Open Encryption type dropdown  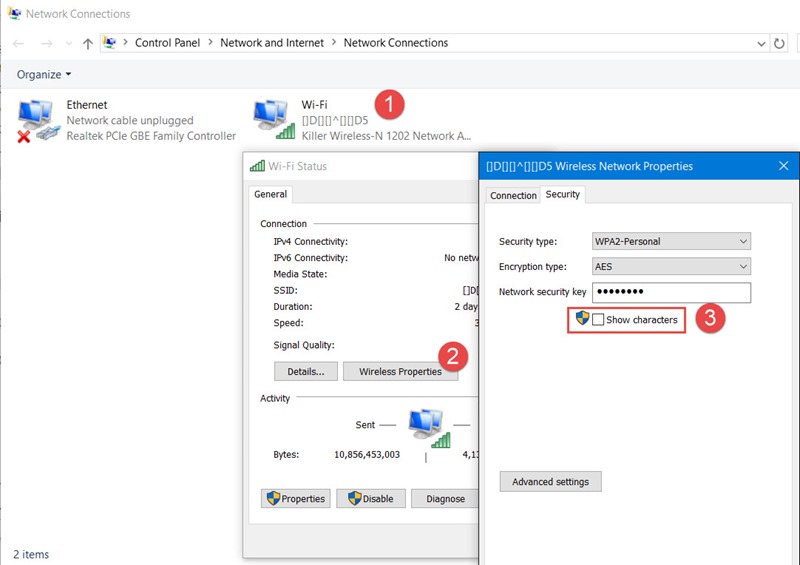[x=671, y=266]
